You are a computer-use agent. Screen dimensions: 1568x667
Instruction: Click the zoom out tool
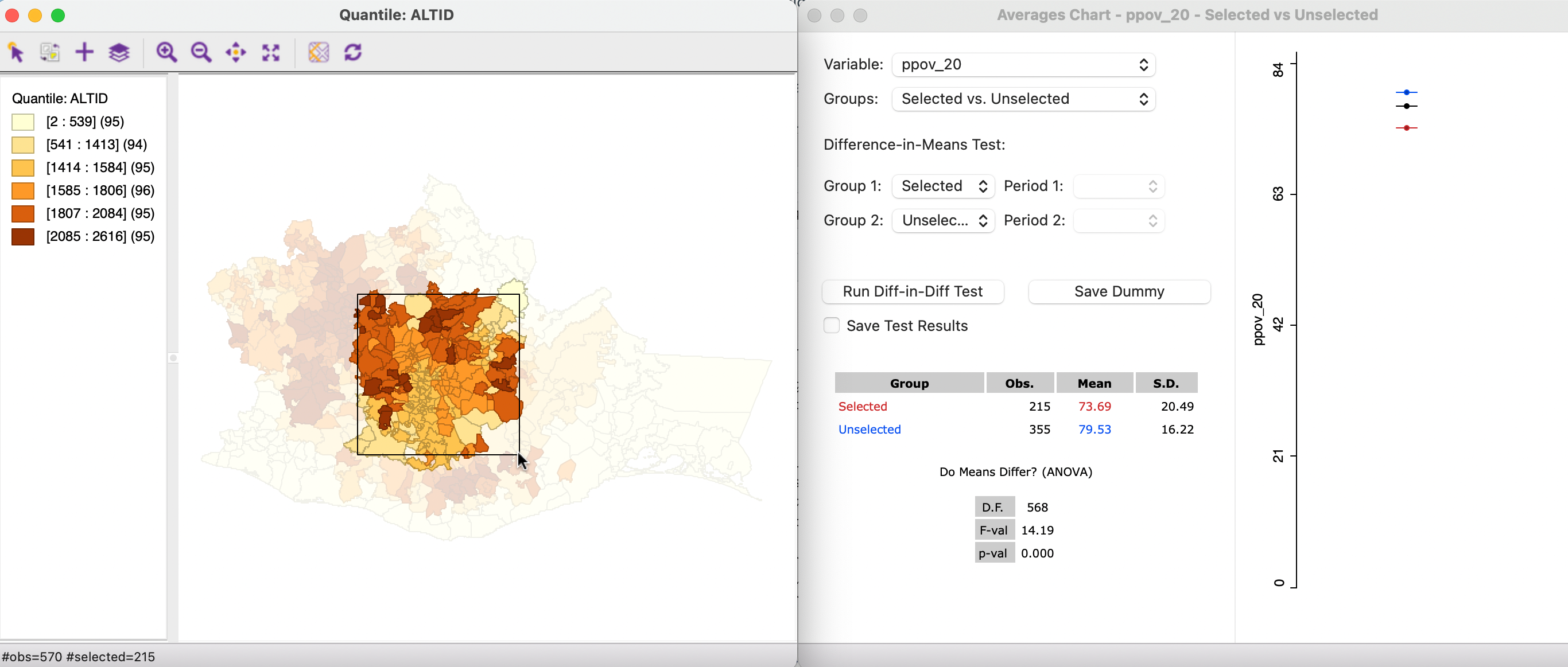pyautogui.click(x=201, y=51)
